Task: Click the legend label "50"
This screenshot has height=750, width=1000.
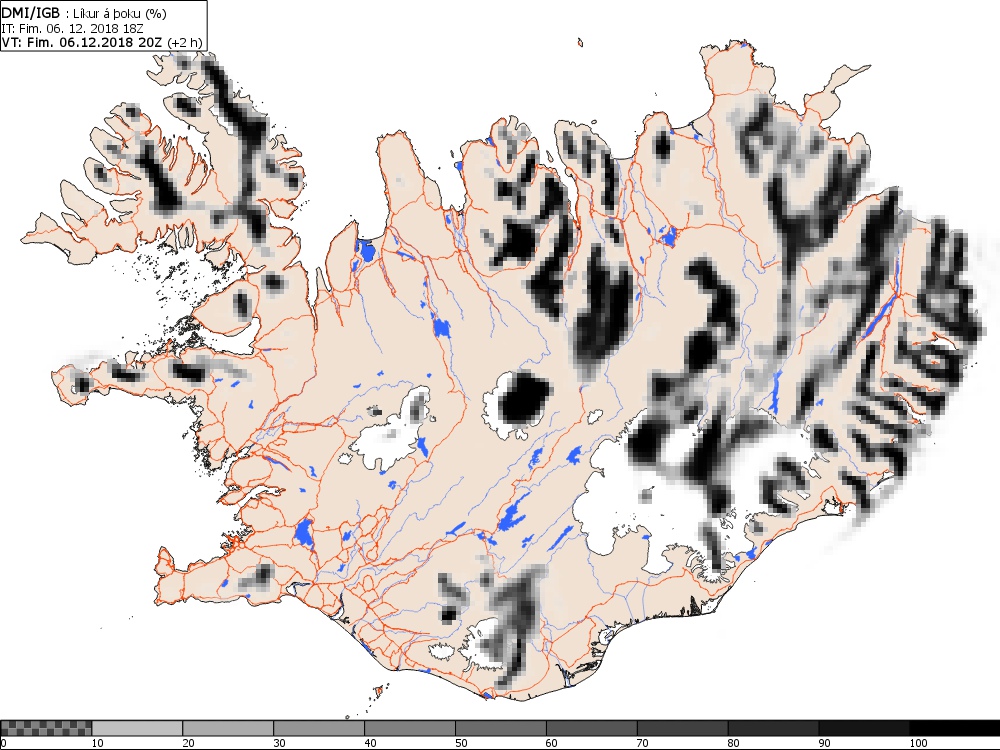Action: pyautogui.click(x=461, y=743)
